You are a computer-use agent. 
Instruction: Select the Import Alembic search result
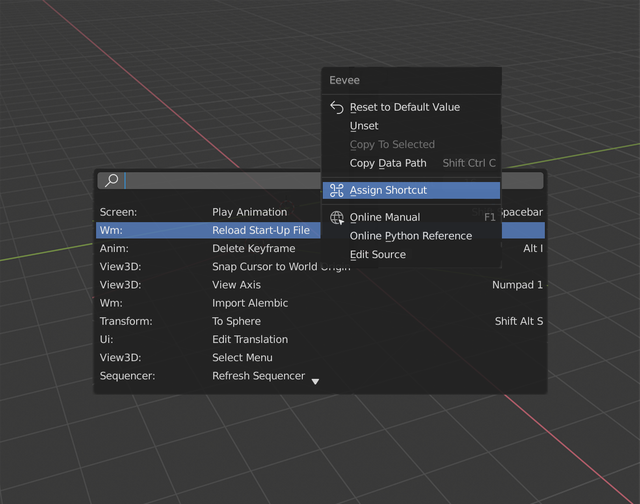pyautogui.click(x=320, y=303)
